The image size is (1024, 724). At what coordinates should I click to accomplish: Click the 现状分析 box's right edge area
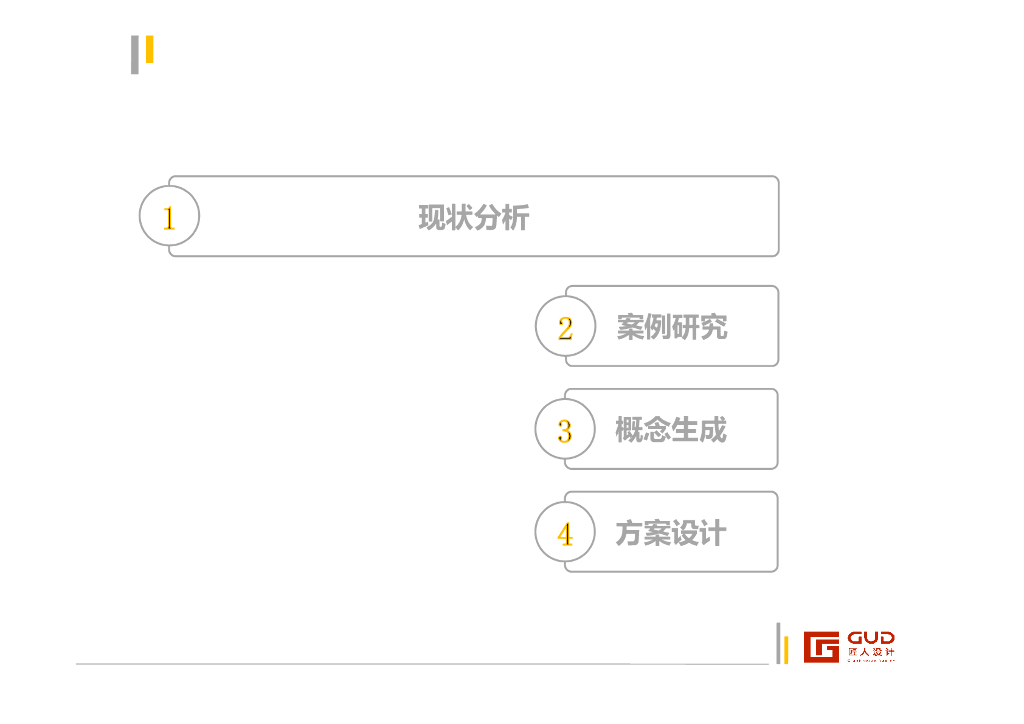(760, 216)
